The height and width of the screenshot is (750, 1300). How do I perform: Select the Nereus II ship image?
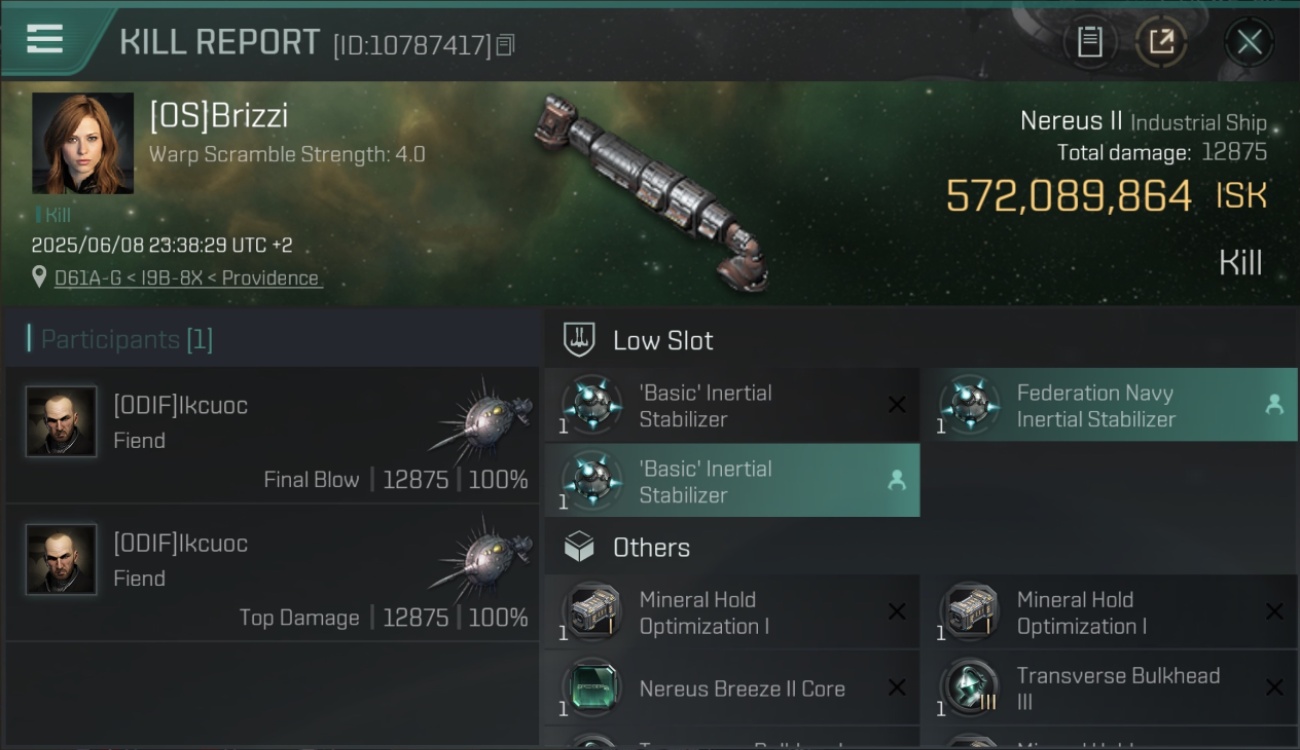coord(650,190)
